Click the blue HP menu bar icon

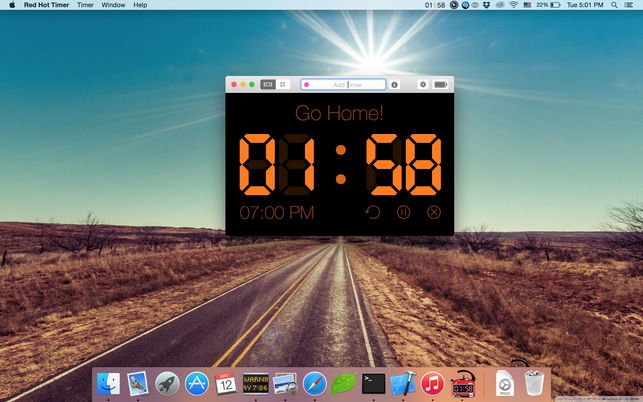[x=465, y=5]
